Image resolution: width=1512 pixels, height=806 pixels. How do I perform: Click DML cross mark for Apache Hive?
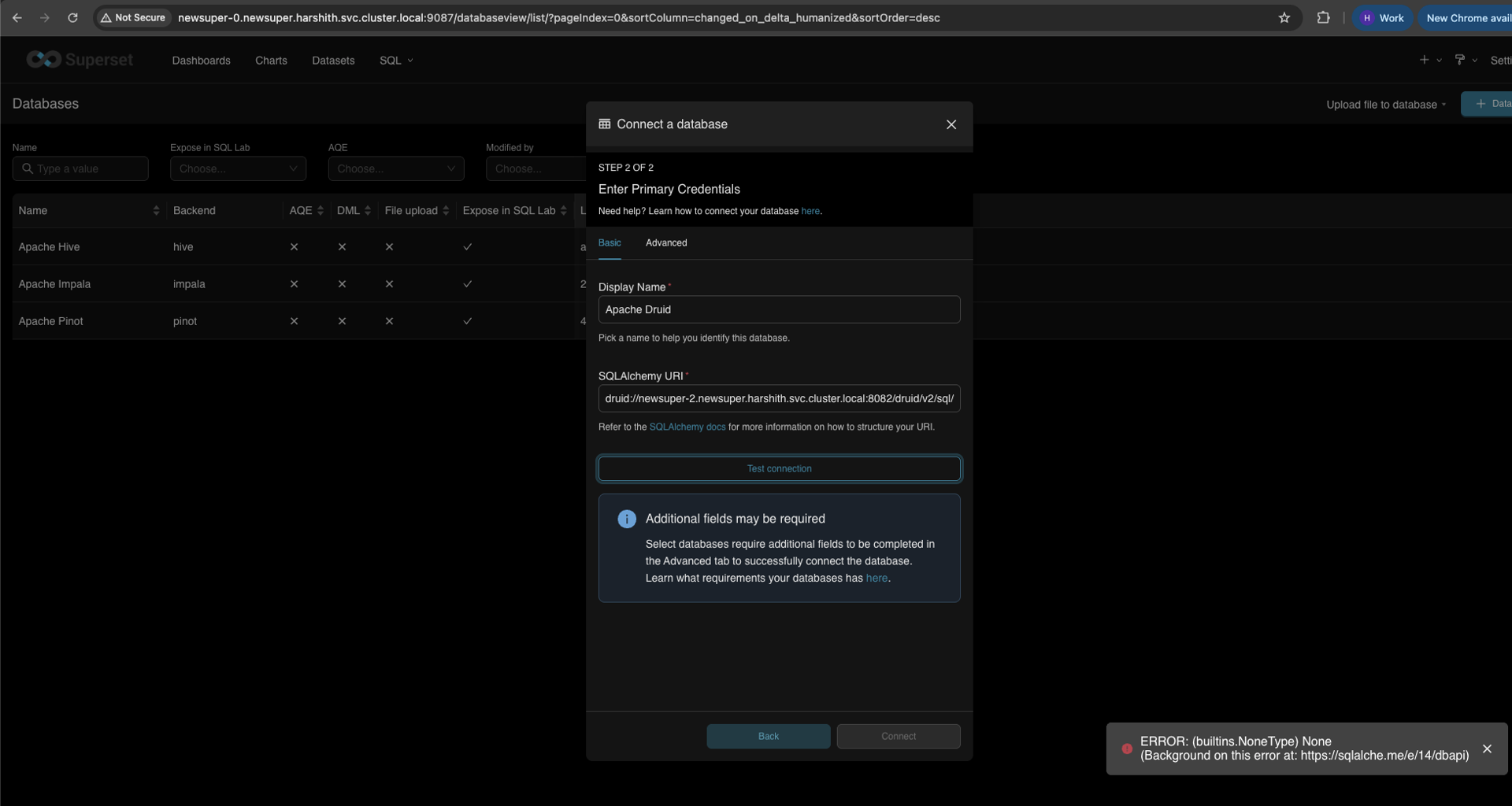(x=342, y=246)
